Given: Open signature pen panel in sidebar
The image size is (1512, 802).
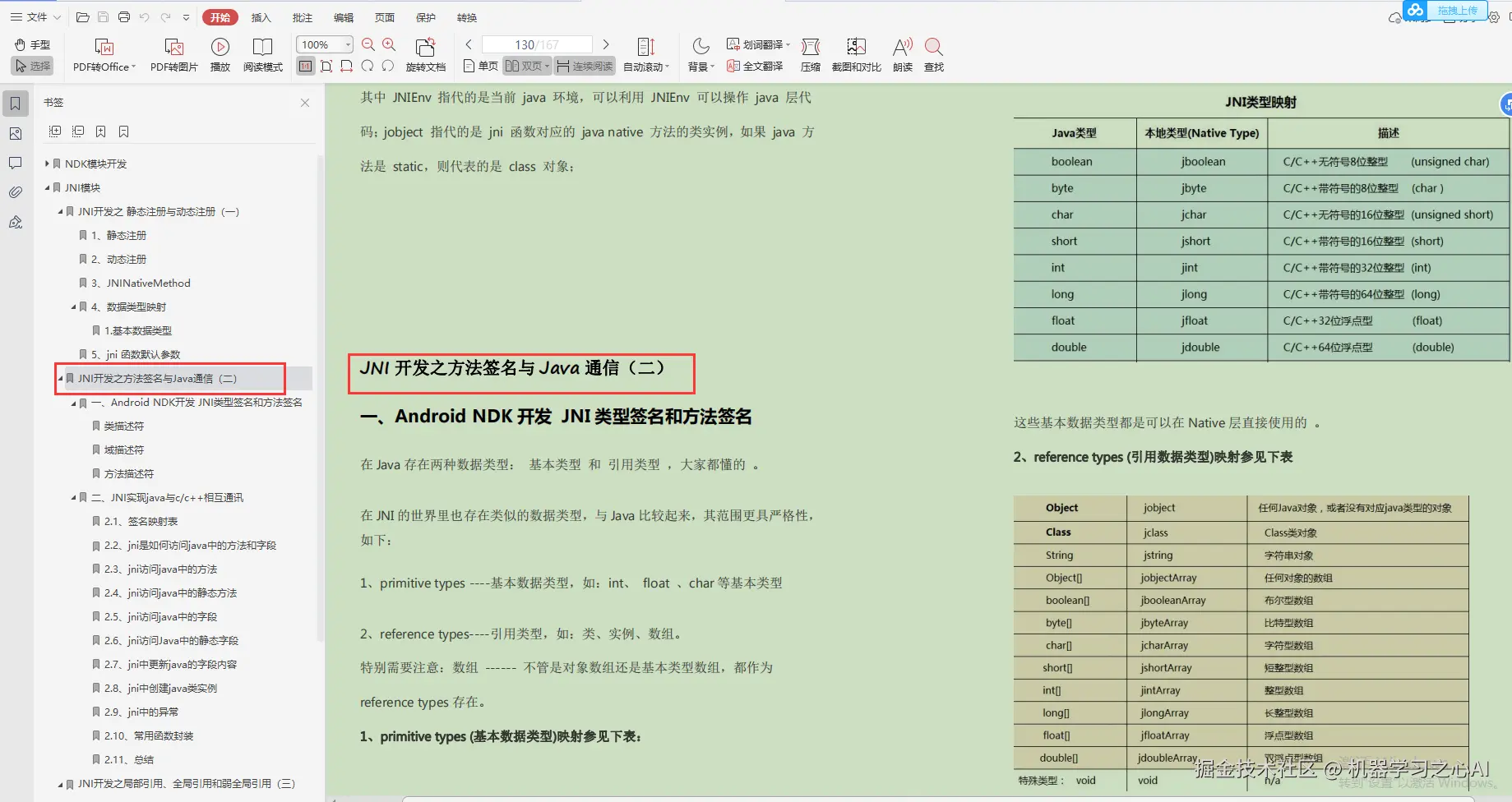Looking at the screenshot, I should (16, 222).
